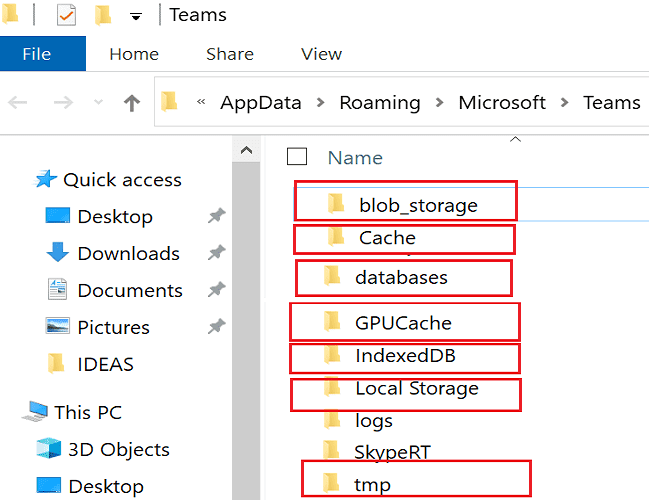Open the Customize Quick Access Toolbar dropdown
This screenshot has height=500, width=649.
(136, 17)
